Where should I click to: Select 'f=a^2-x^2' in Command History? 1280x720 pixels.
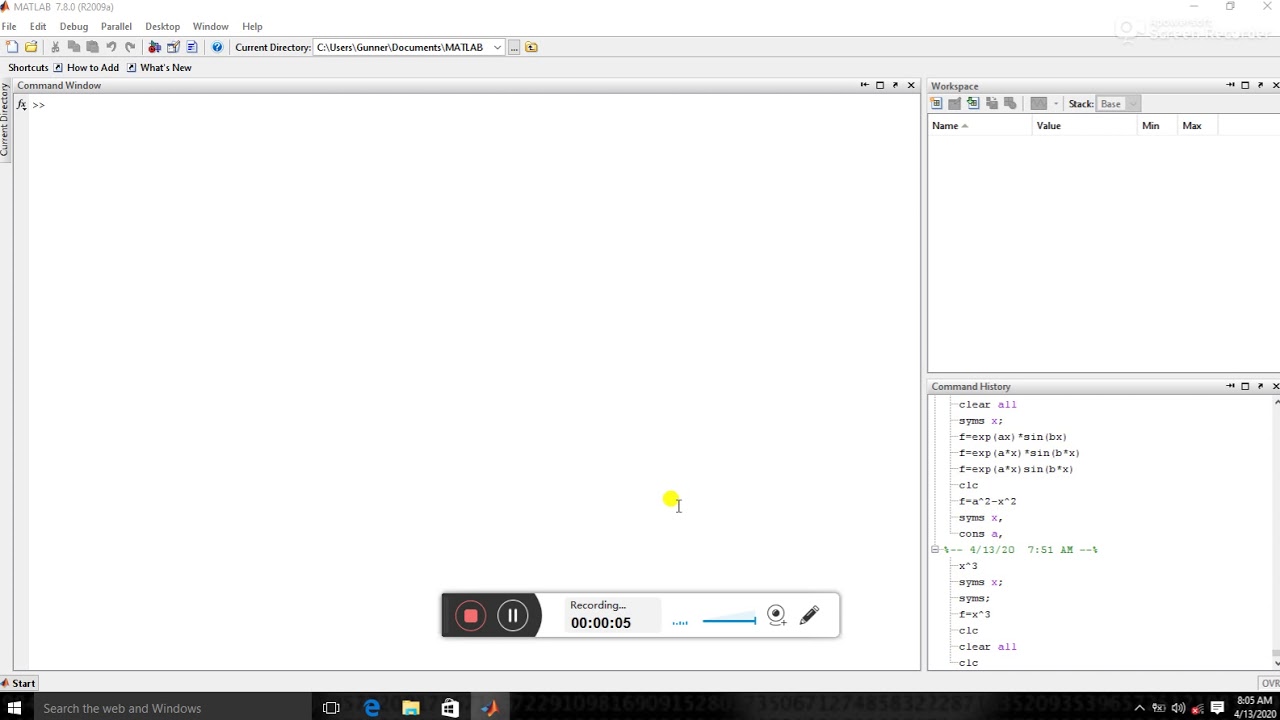click(987, 501)
